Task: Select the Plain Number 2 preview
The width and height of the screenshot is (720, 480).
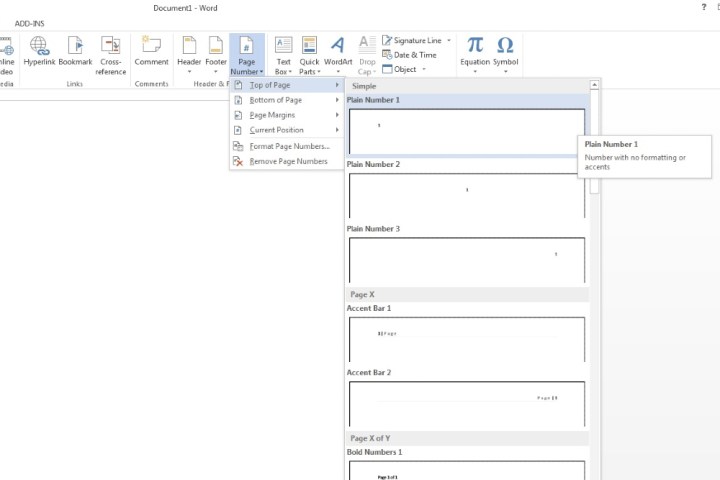Action: click(x=467, y=196)
